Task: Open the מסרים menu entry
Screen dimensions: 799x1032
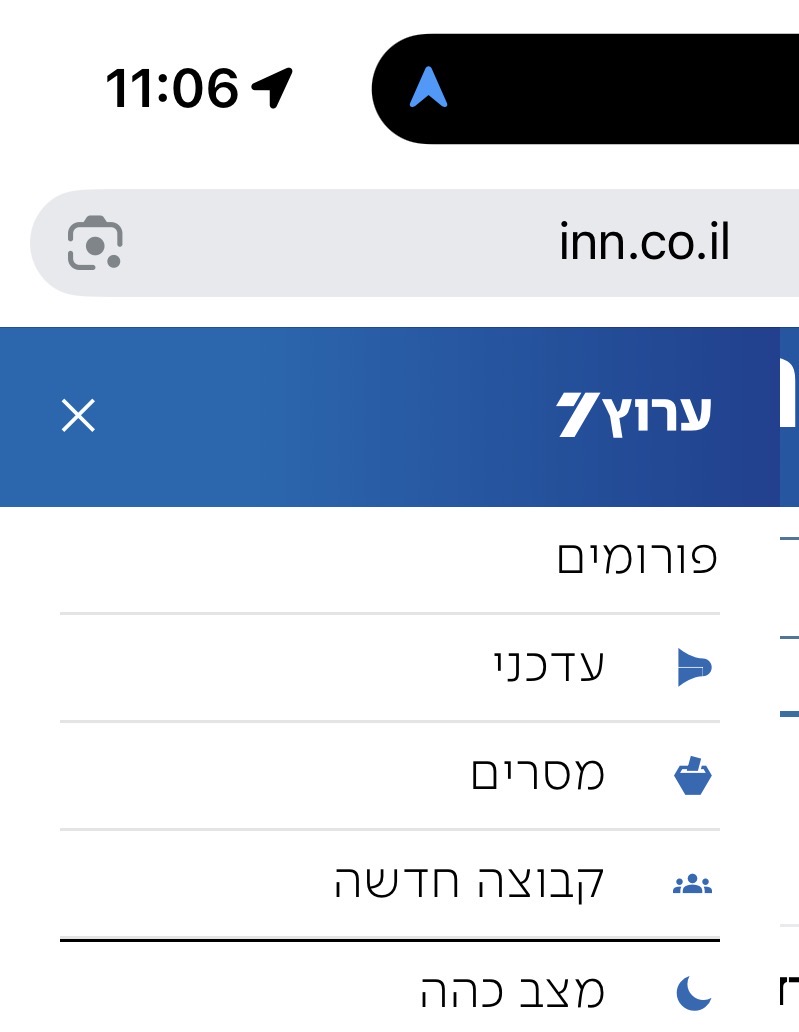Action: (538, 775)
